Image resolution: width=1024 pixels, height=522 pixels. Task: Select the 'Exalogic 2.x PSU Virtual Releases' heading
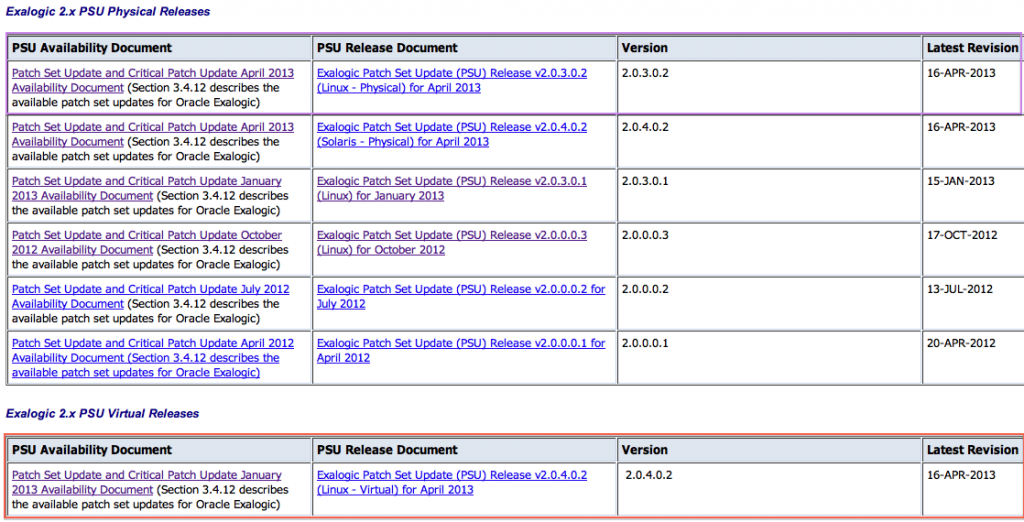pyautogui.click(x=103, y=414)
